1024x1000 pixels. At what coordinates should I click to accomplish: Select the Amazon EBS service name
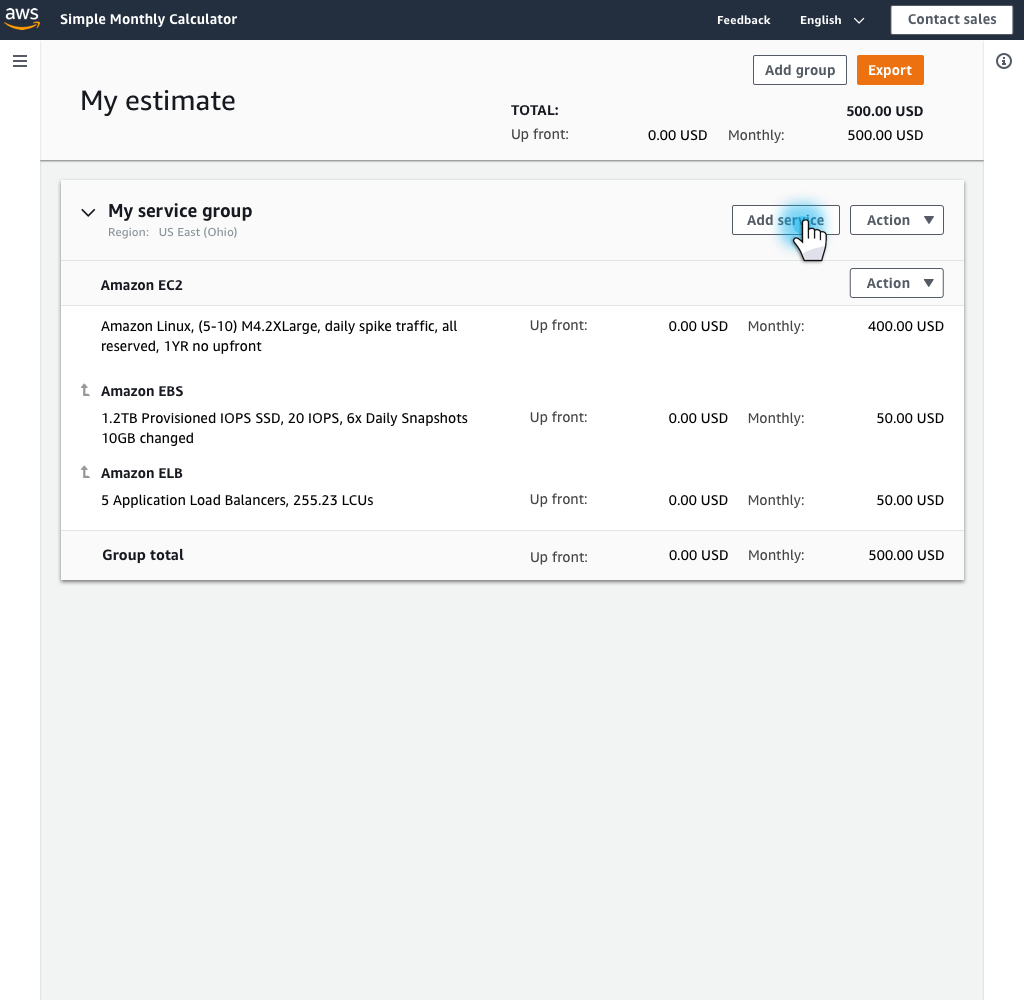142,391
